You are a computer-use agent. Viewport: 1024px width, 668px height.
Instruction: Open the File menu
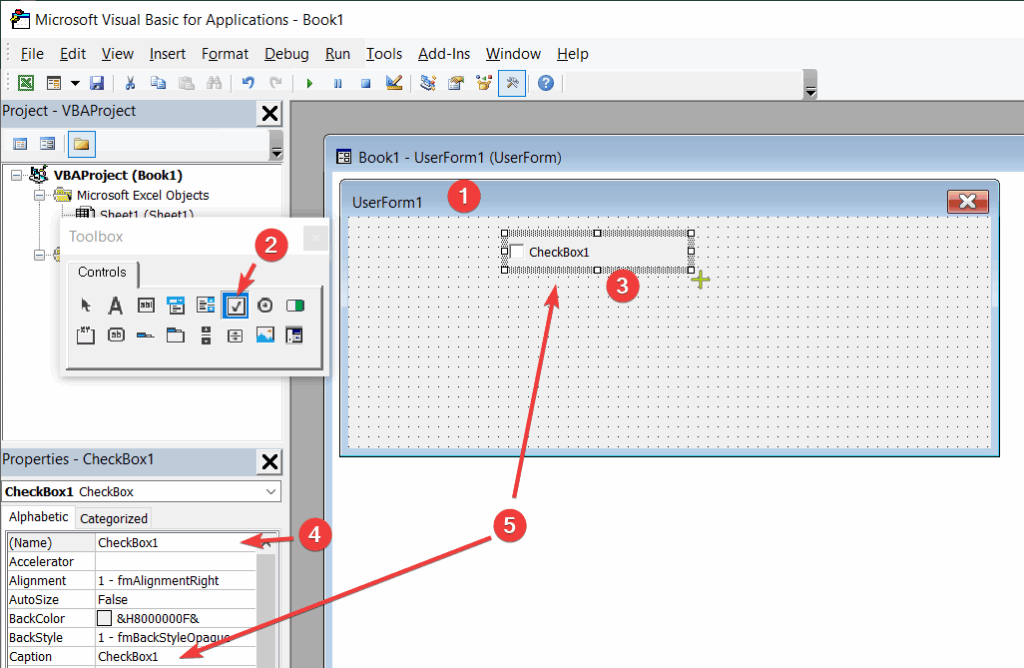(32, 54)
